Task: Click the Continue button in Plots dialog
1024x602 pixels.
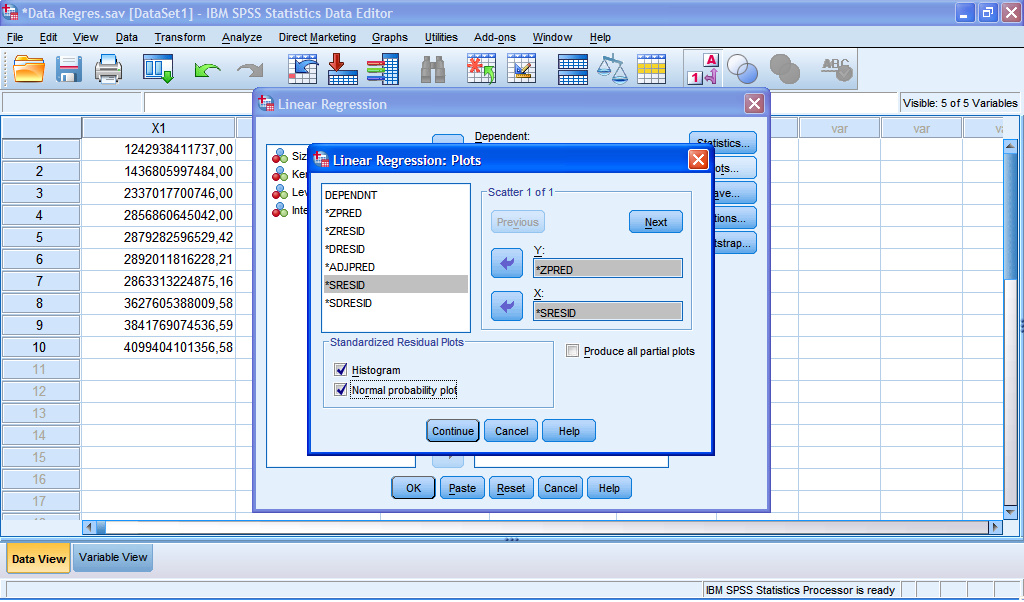Action: (452, 430)
